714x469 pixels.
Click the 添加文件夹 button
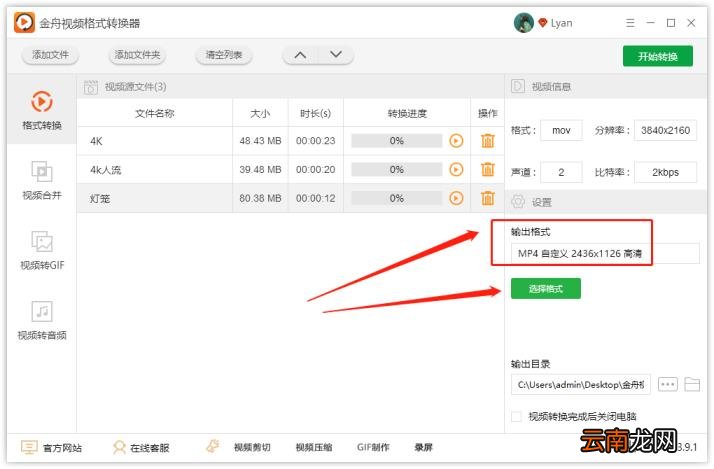(x=137, y=55)
